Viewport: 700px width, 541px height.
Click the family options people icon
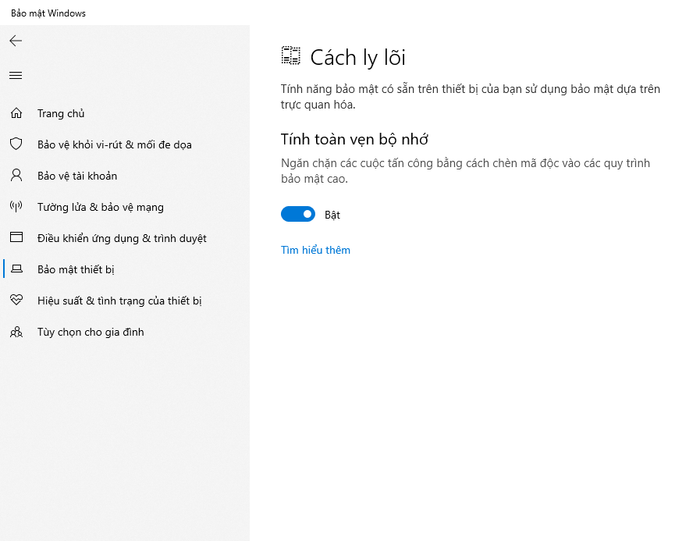[x=17, y=332]
